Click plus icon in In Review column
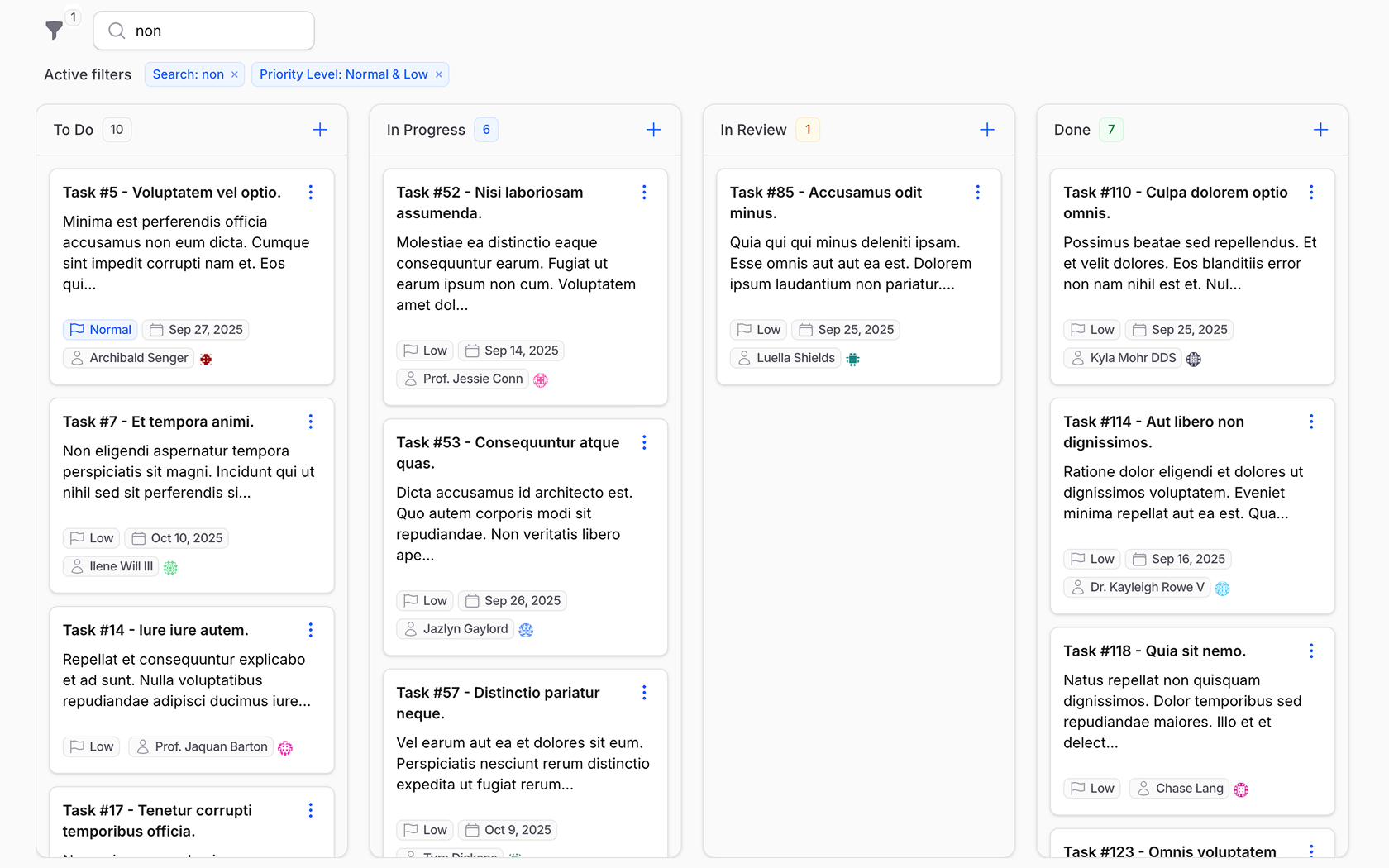This screenshot has height=868, width=1389. point(986,130)
